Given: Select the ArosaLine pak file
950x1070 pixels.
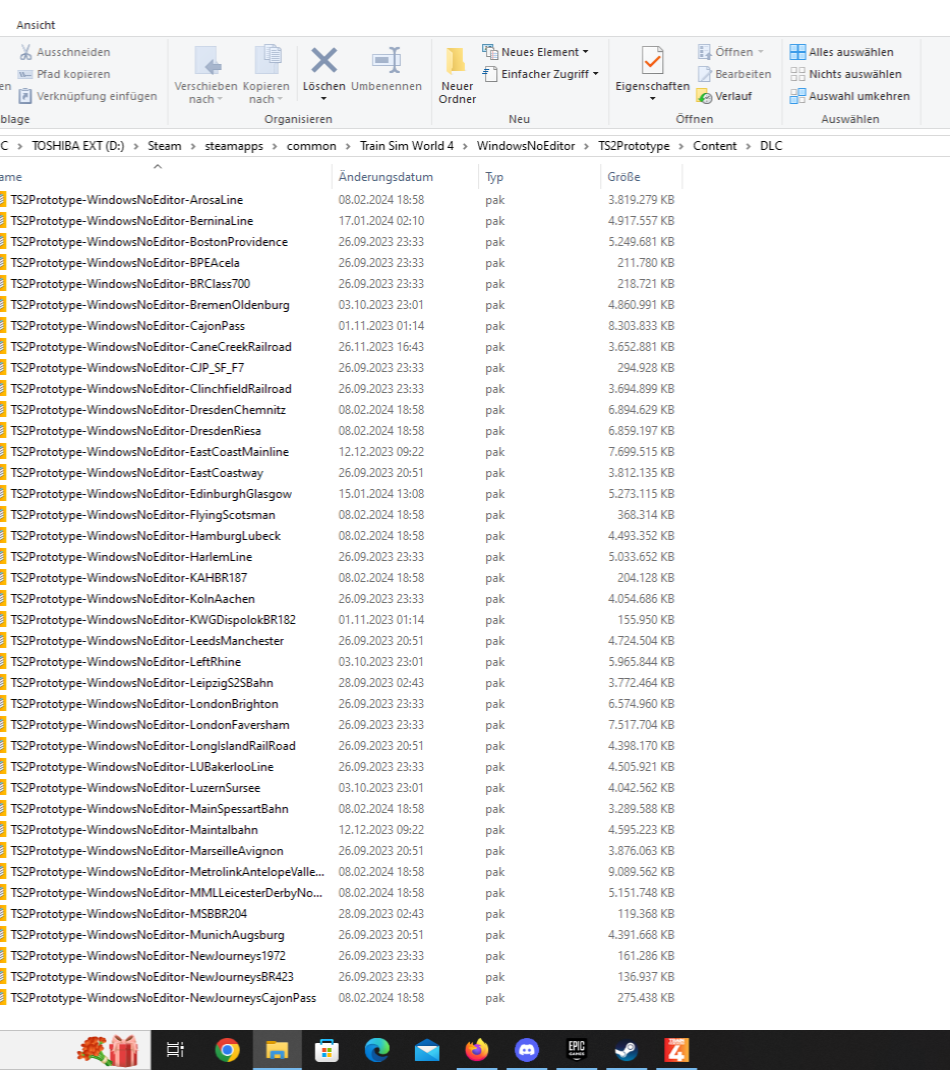Looking at the screenshot, I should coord(127,200).
